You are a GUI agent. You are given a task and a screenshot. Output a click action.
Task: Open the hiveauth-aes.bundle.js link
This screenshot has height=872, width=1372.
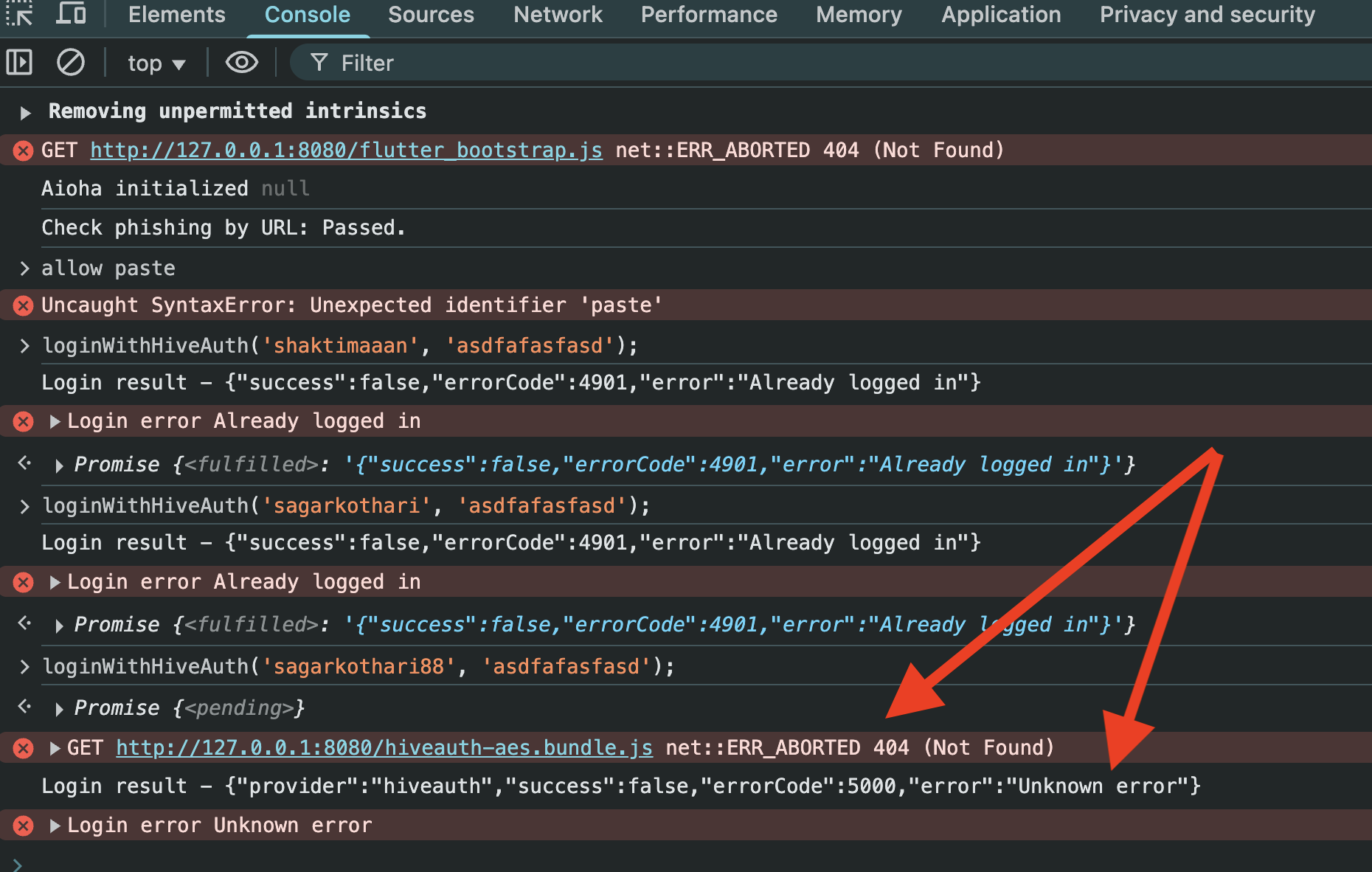tap(384, 748)
